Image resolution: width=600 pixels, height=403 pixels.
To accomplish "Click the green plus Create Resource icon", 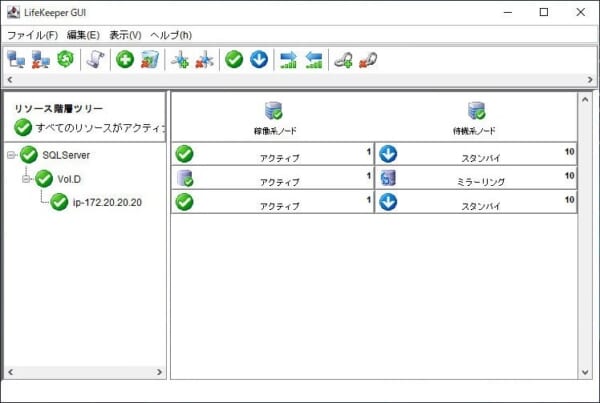I will click(125, 59).
